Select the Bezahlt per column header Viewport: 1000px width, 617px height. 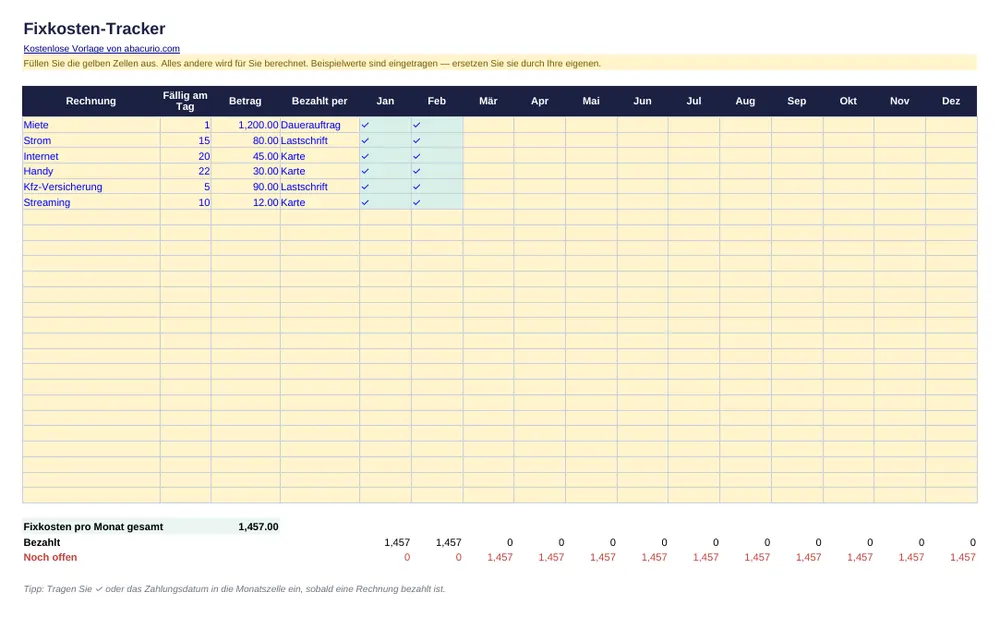320,101
